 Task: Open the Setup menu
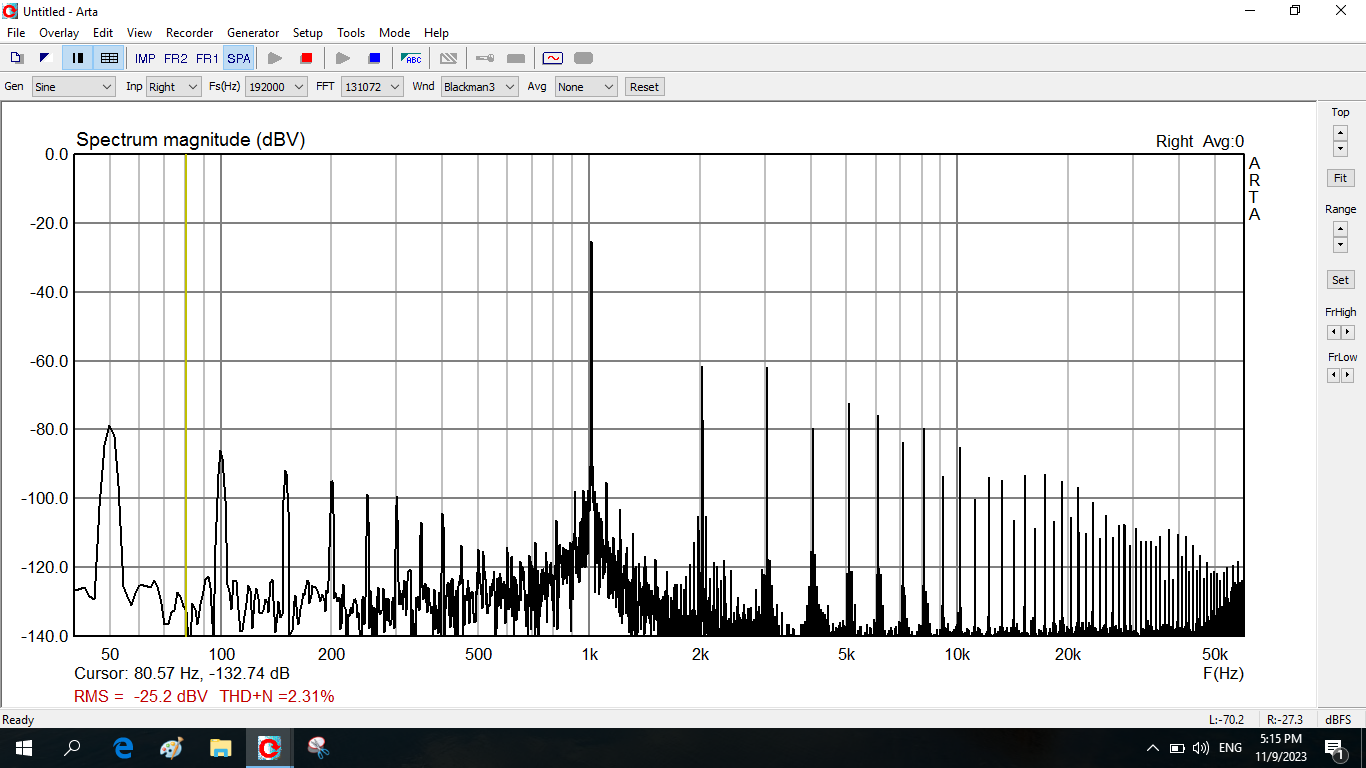pos(308,33)
